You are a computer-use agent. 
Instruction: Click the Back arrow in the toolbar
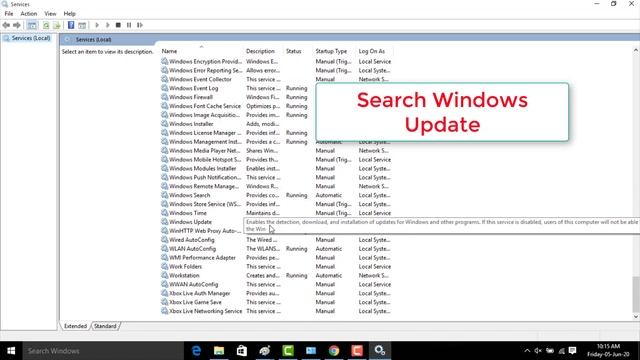[6, 25]
